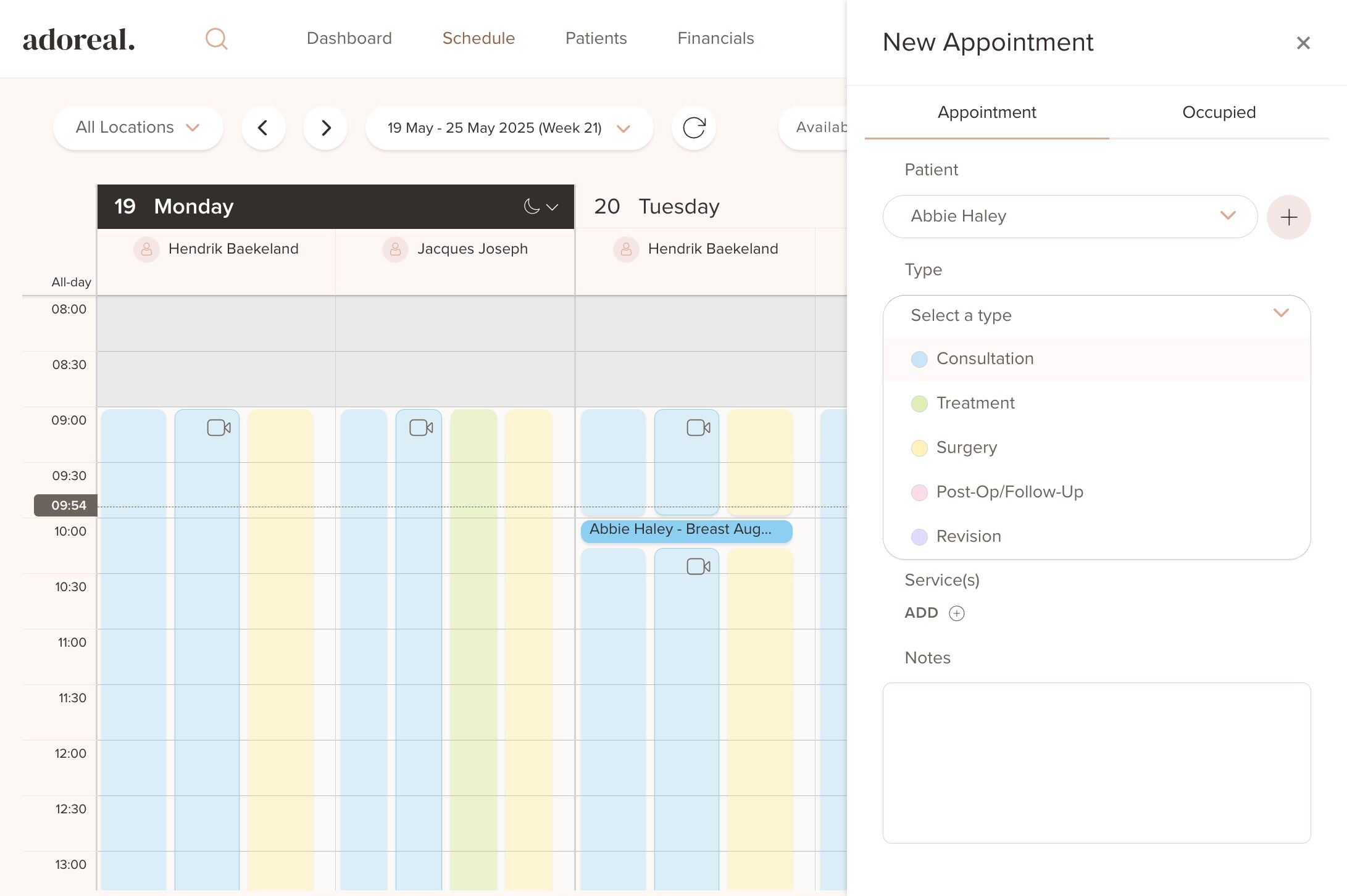
Task: Choose the Surgery type option
Action: click(x=966, y=447)
